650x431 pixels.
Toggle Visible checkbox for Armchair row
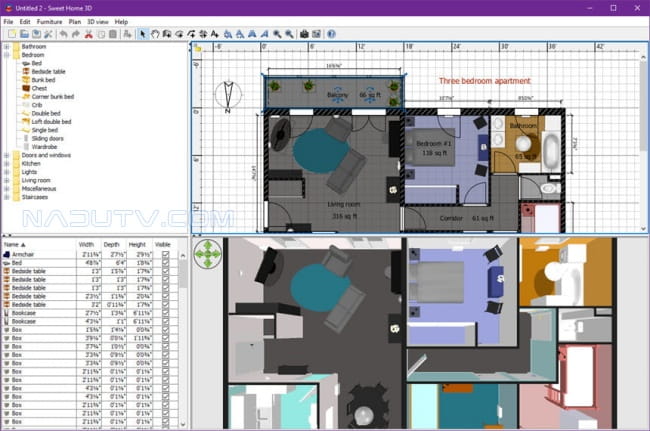point(165,254)
